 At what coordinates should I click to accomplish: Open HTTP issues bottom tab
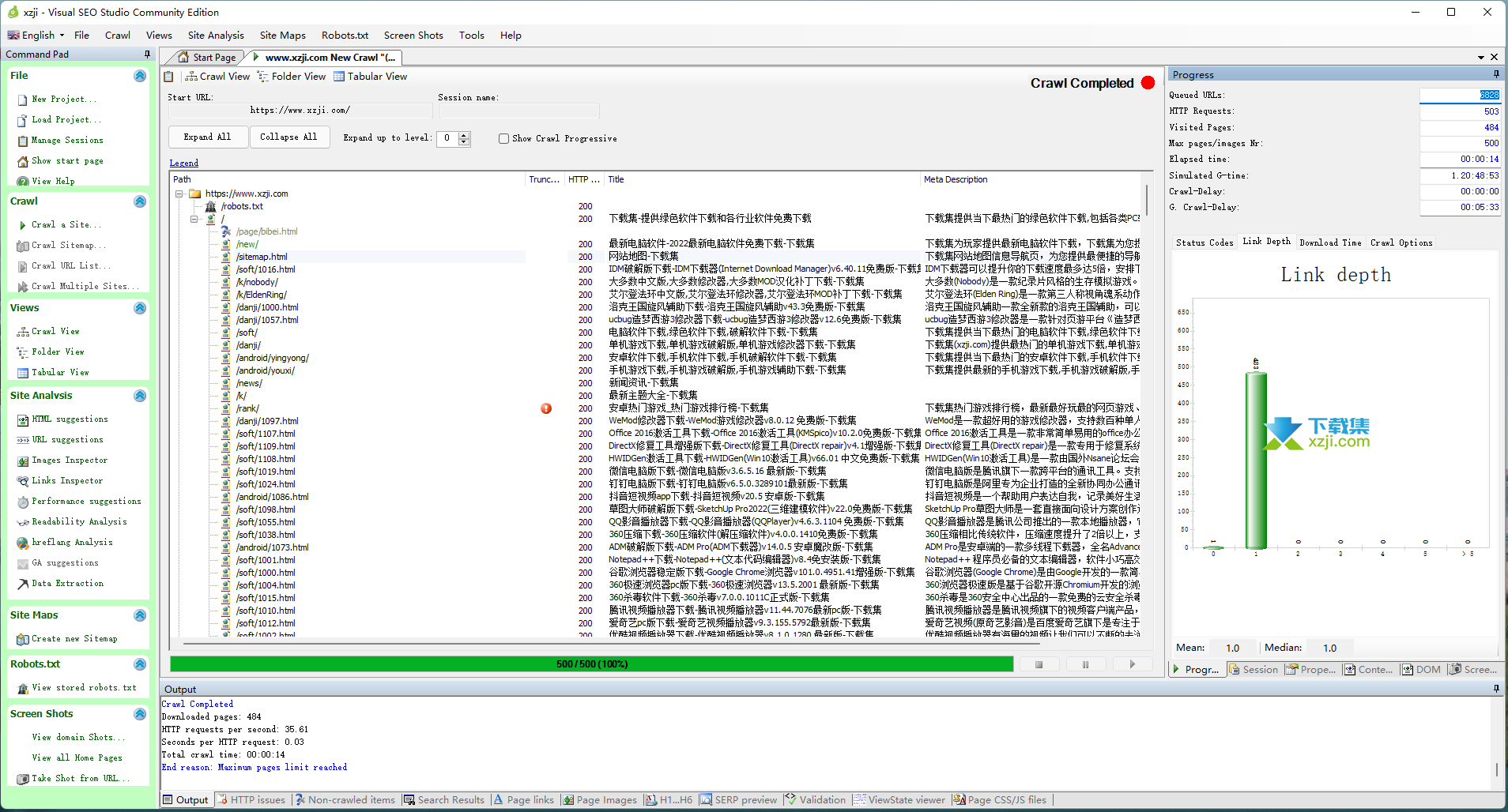(251, 799)
